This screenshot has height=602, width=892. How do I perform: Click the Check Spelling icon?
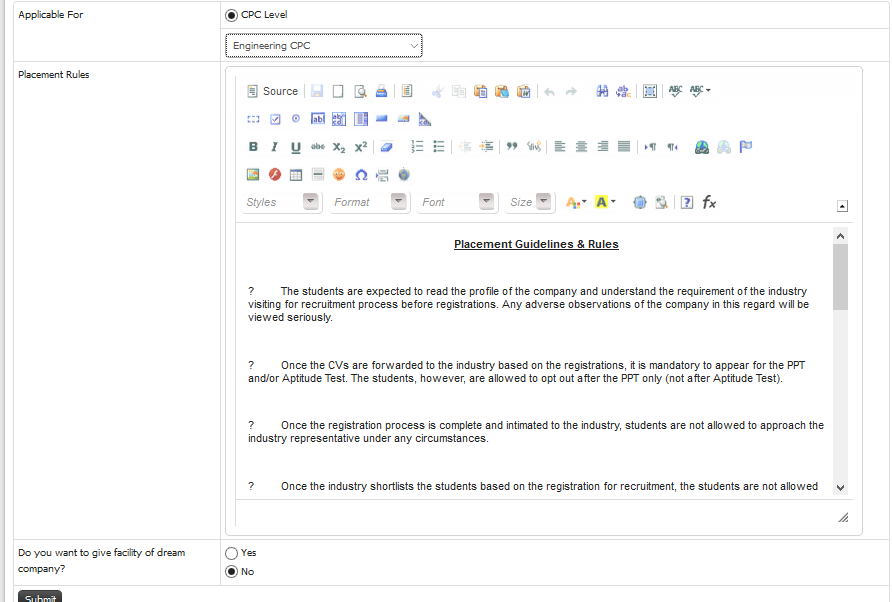[x=675, y=91]
